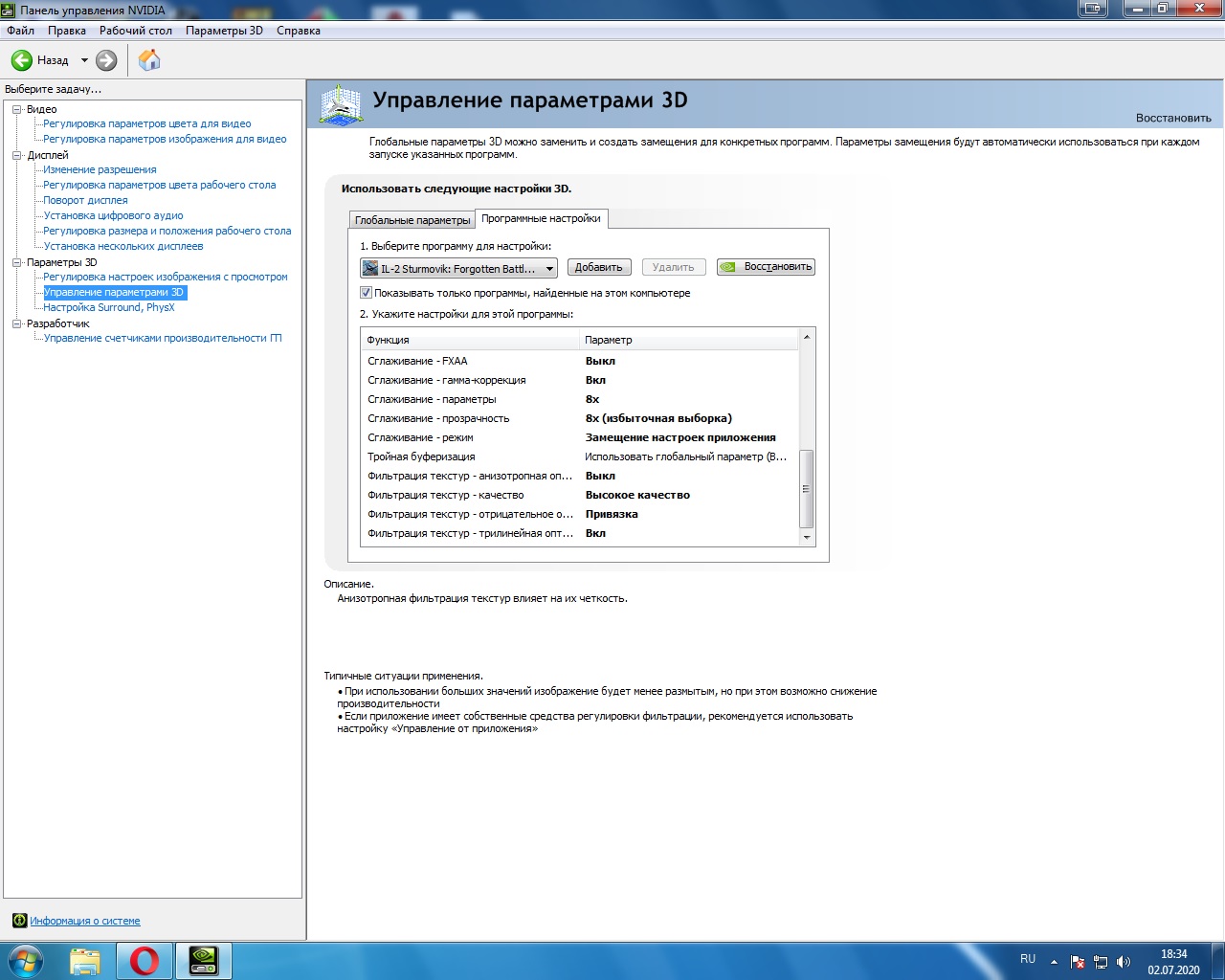Open the Информация о системе link
This screenshot has height=980, width=1225.
pyautogui.click(x=85, y=921)
